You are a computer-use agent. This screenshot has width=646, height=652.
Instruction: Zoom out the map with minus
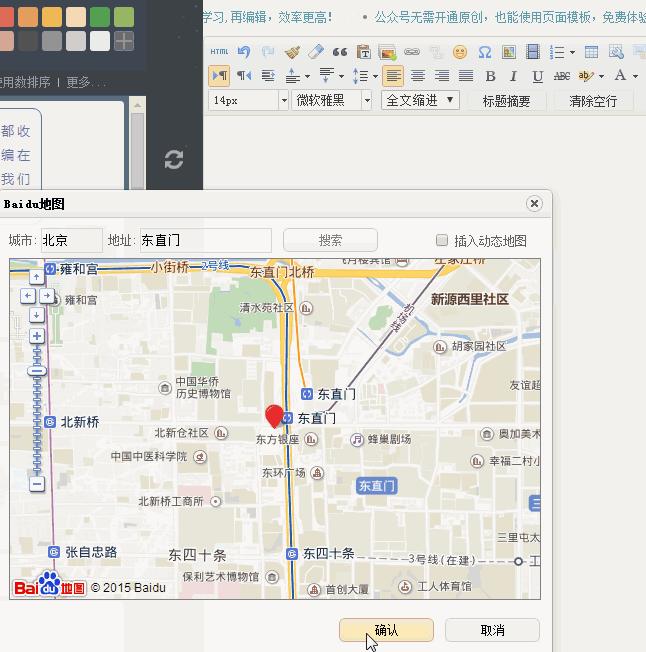37,484
